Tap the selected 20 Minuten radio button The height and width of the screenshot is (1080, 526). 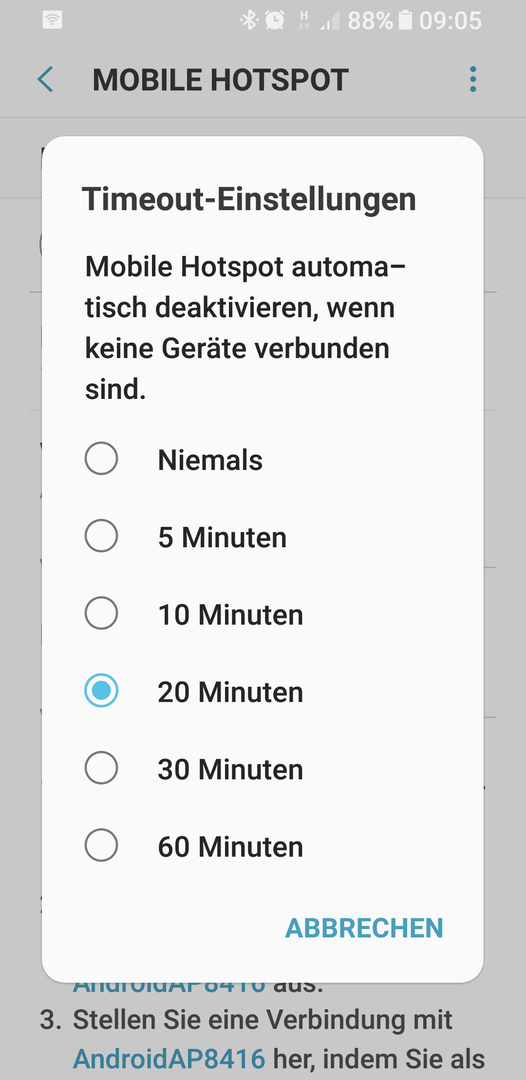point(101,690)
